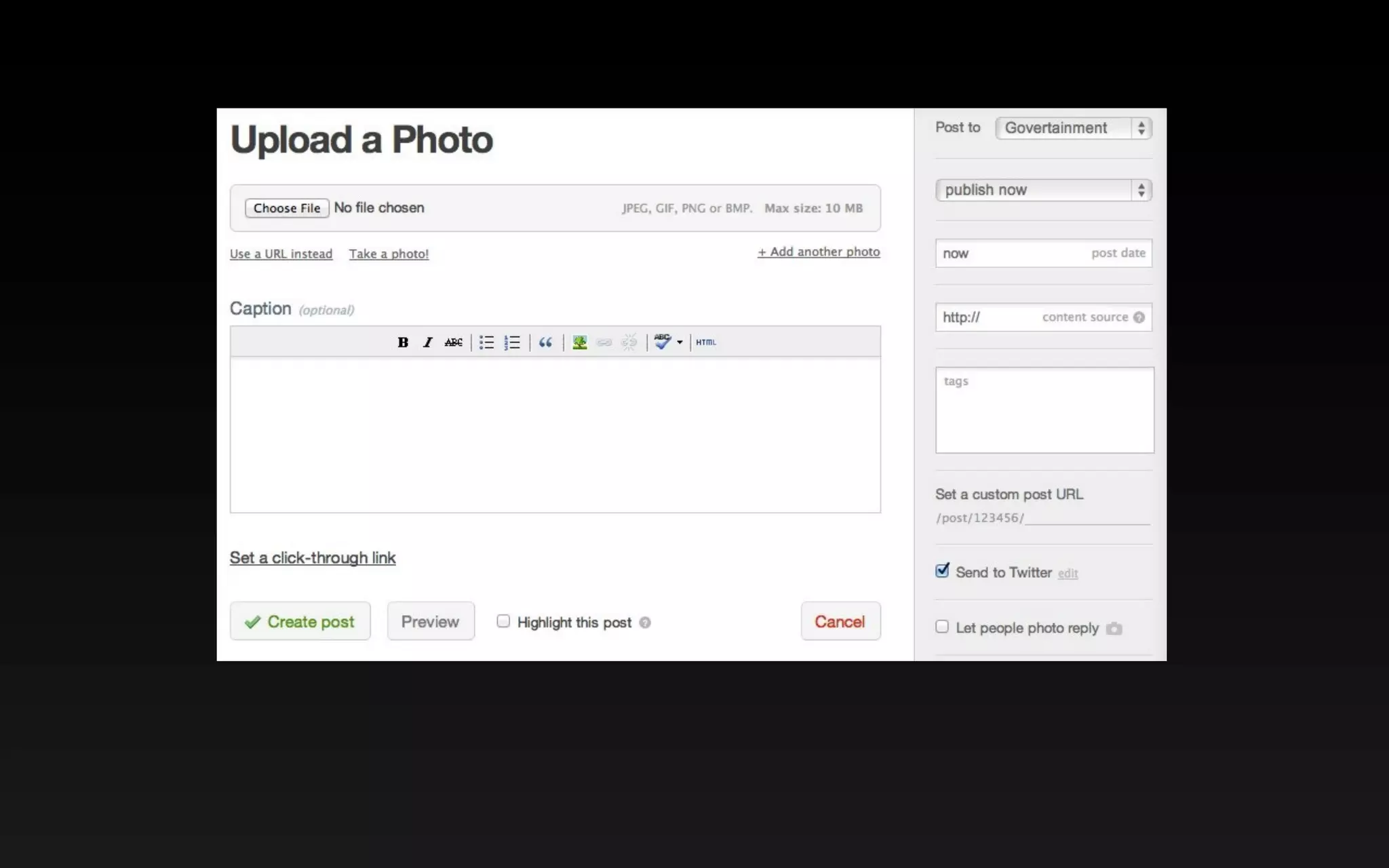Click the Choose File button
Screen dimensions: 1389x868
point(287,208)
